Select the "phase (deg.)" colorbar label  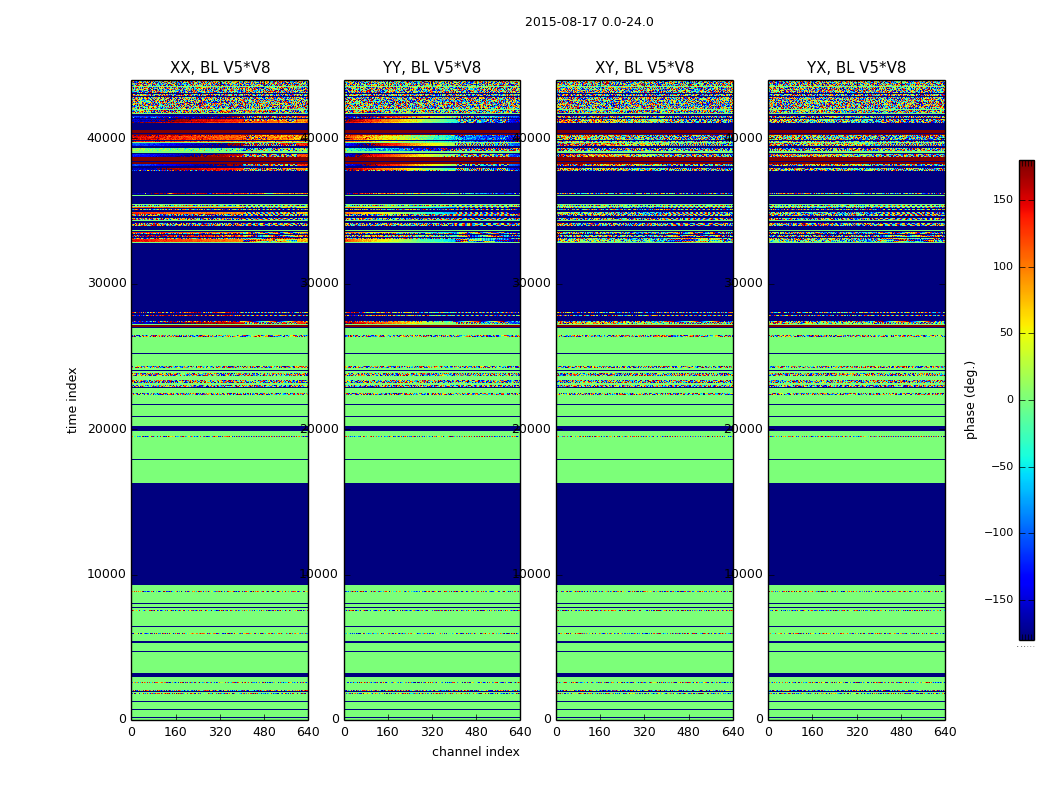coord(970,400)
